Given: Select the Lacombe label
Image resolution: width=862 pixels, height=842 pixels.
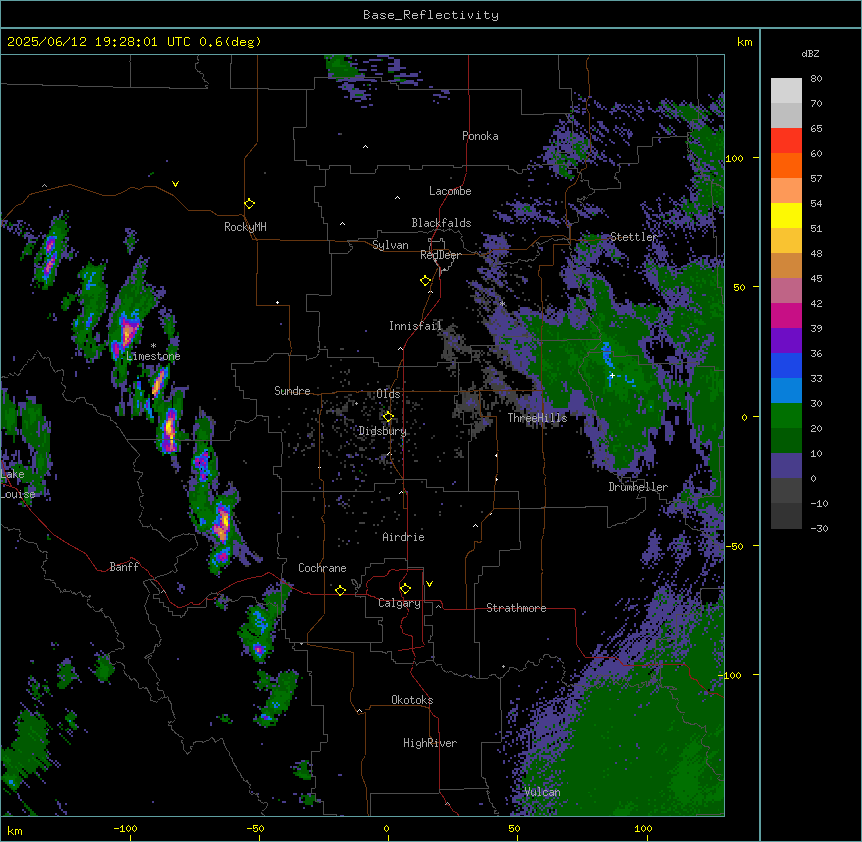Looking at the screenshot, I should (450, 191).
